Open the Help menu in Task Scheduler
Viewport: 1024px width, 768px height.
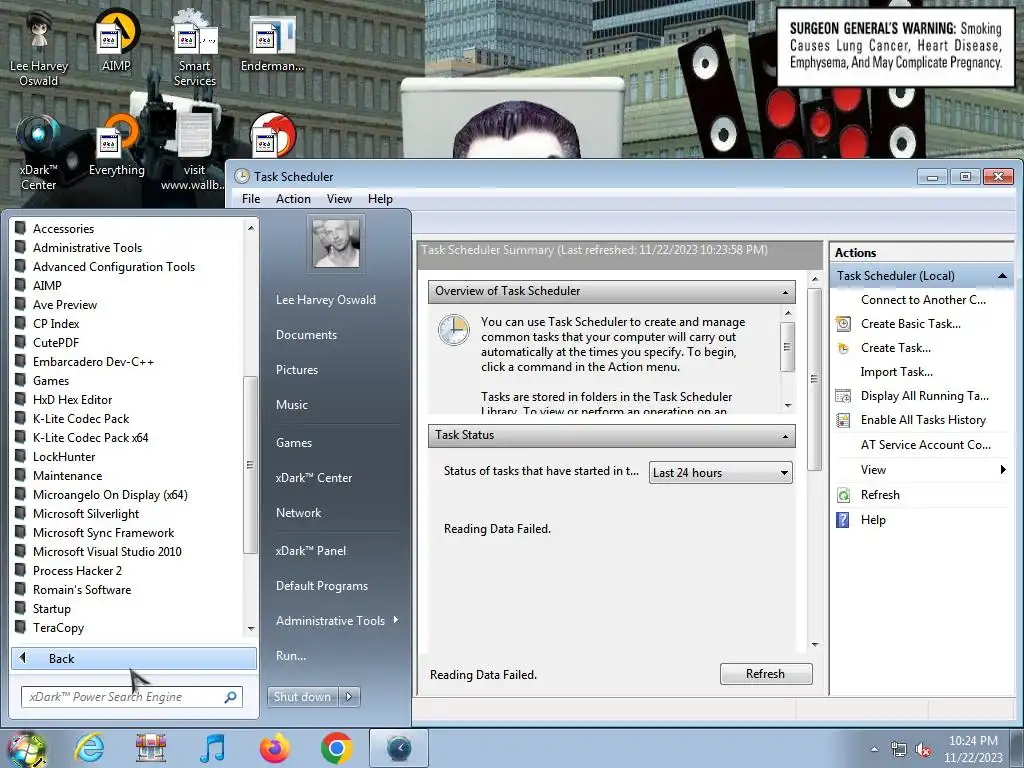pyautogui.click(x=380, y=199)
